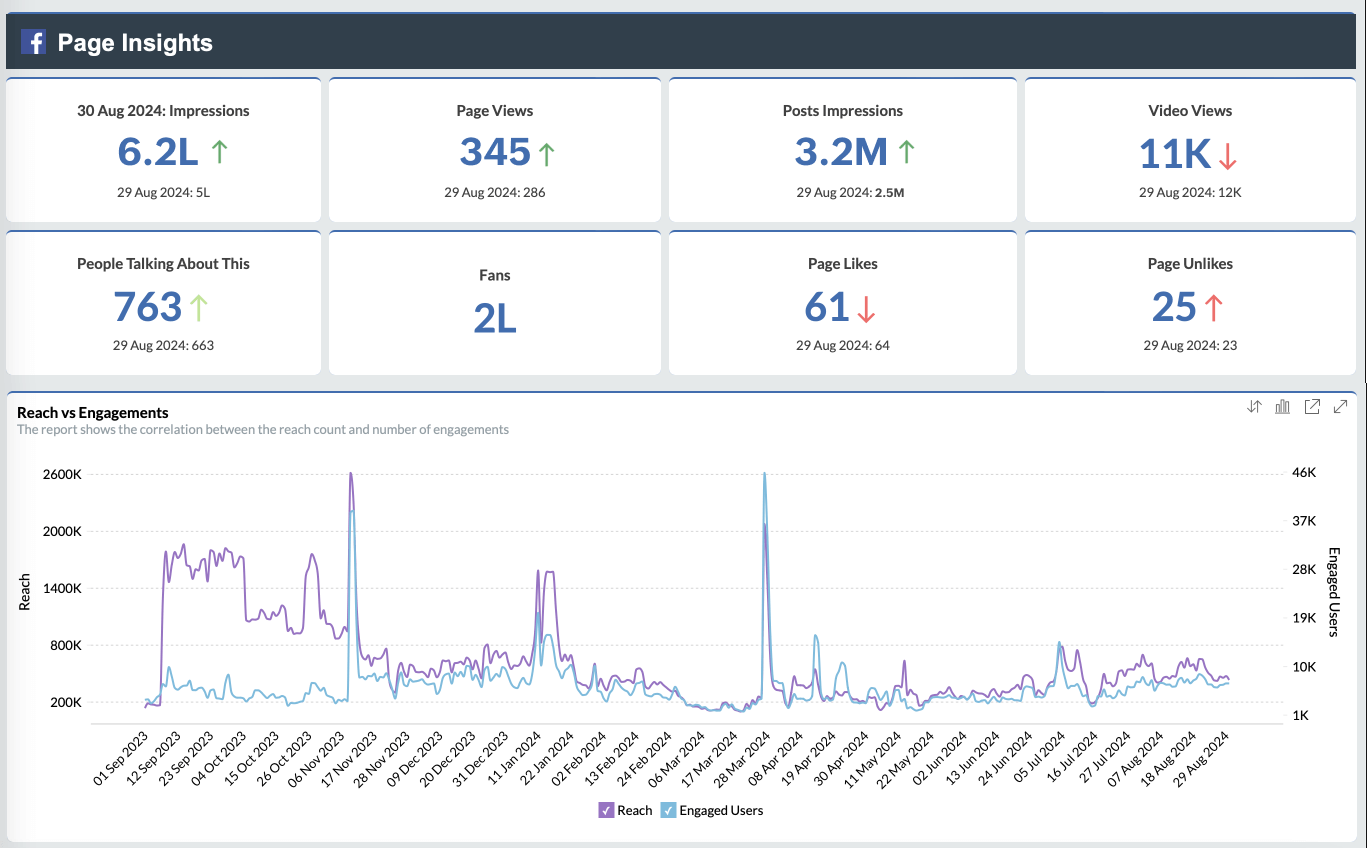Click the red down arrow beside Page Likes
This screenshot has height=848, width=1367.
click(x=866, y=307)
